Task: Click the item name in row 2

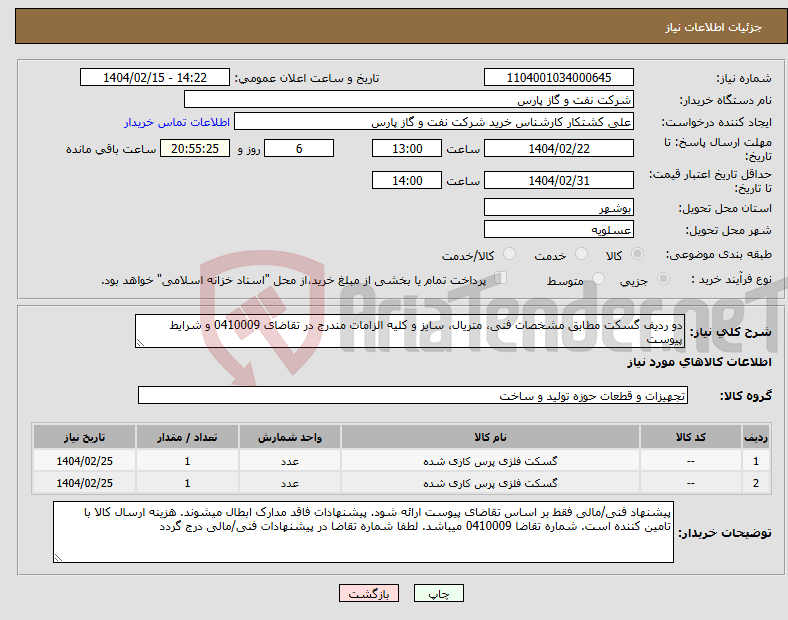Action: (x=490, y=483)
